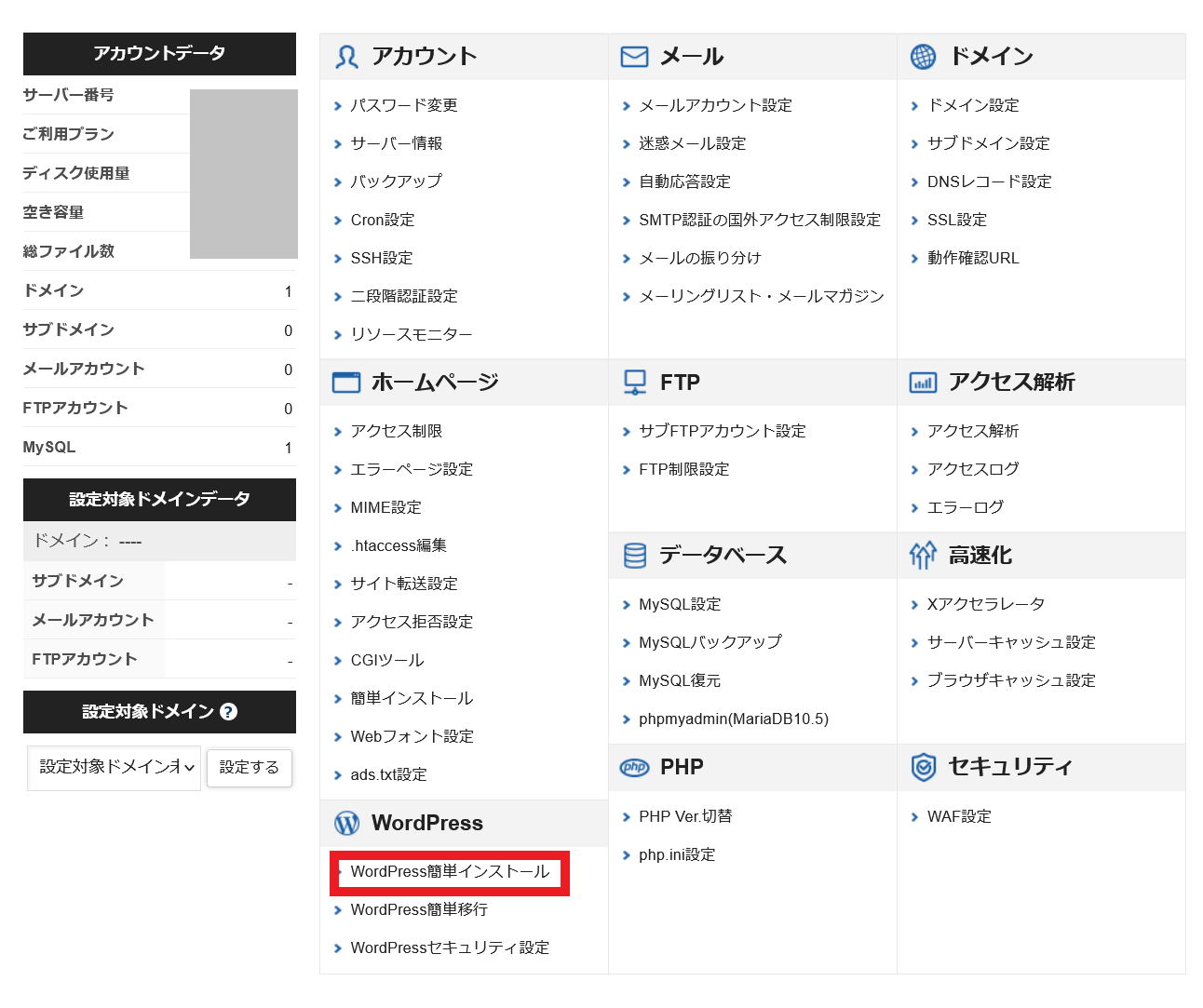
Task: Click the FTP monitor icon
Action: tap(635, 383)
